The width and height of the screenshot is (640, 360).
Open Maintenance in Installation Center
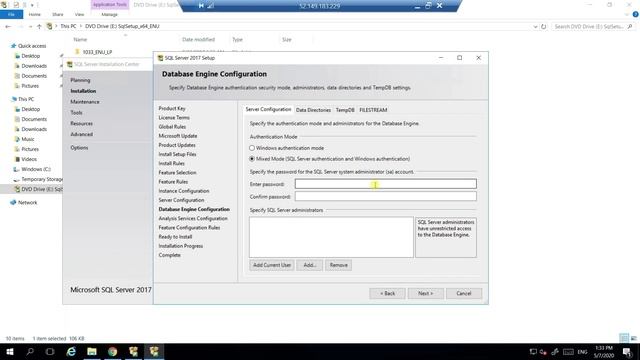pos(84,102)
